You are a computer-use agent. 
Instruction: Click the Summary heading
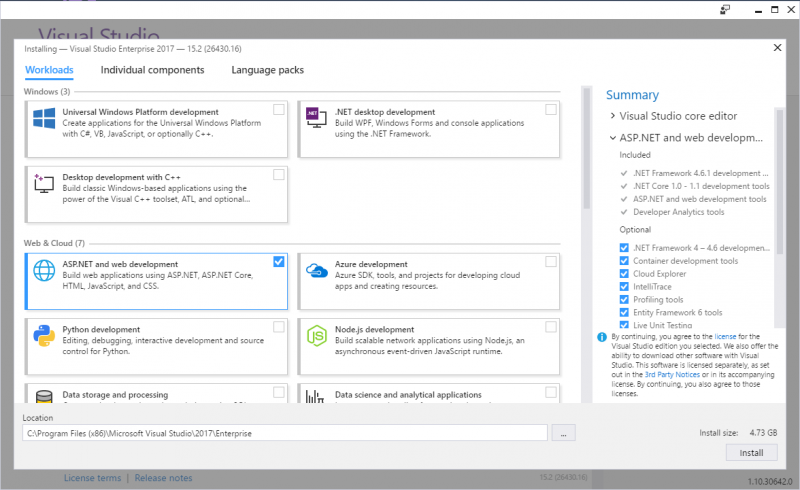(x=632, y=95)
